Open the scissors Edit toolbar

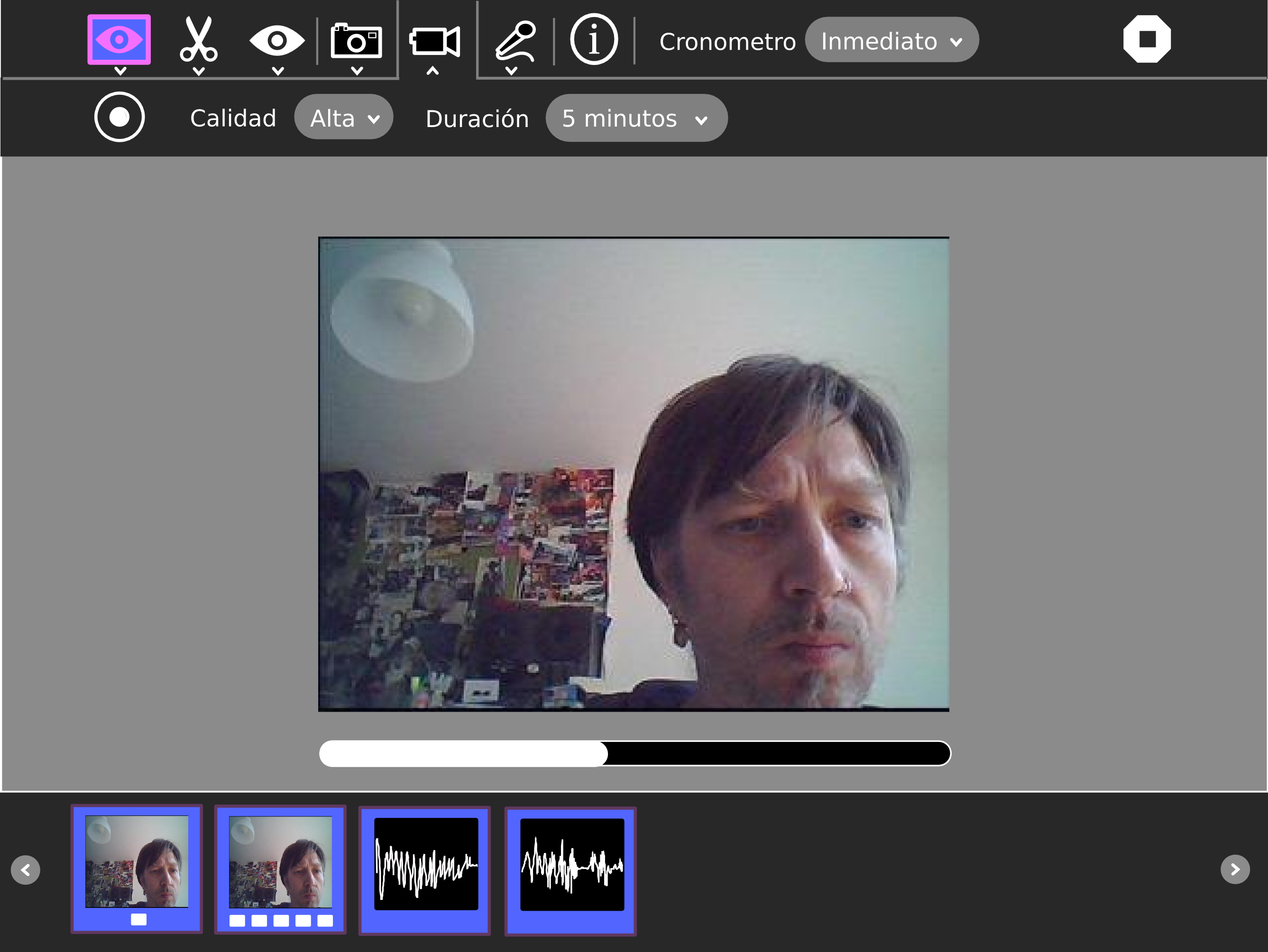[x=198, y=39]
